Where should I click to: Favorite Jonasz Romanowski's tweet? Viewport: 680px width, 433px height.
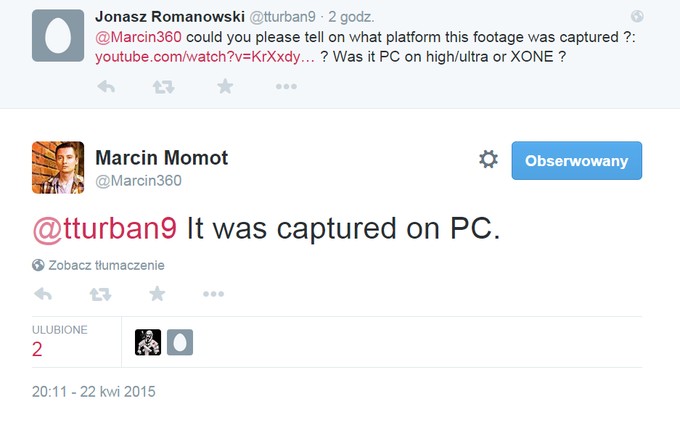(225, 87)
